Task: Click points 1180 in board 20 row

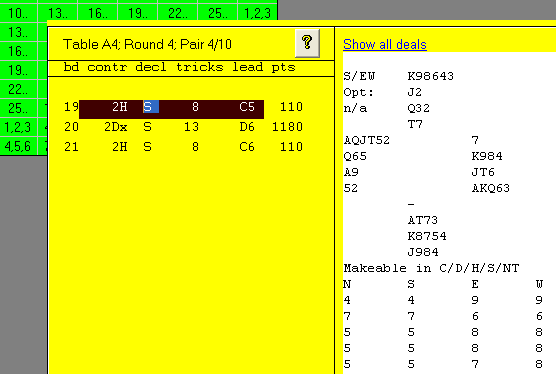Action: point(287,127)
